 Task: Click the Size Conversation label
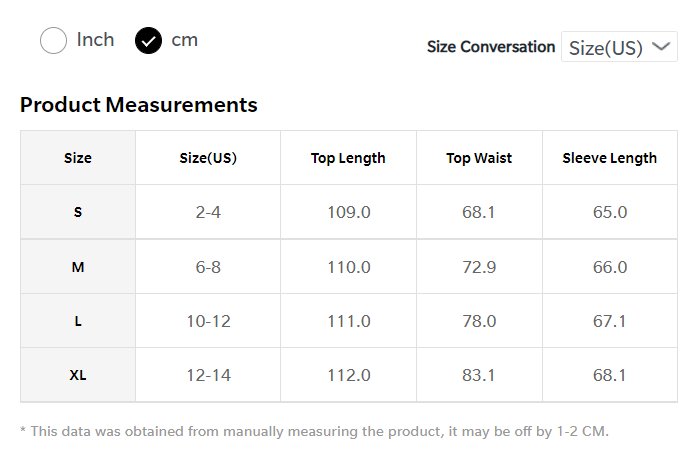coord(491,47)
